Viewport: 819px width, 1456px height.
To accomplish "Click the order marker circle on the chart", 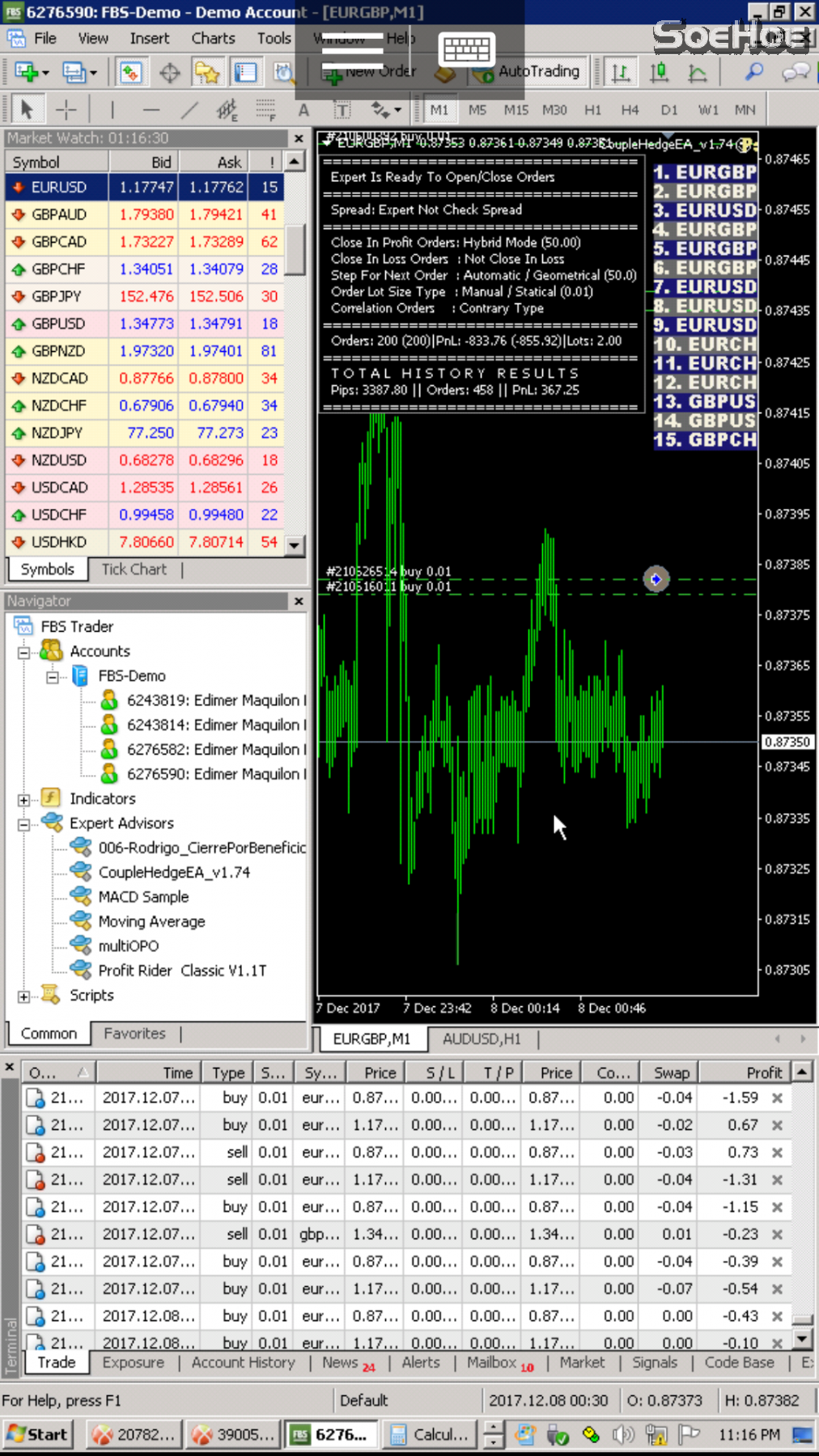I will point(656,579).
